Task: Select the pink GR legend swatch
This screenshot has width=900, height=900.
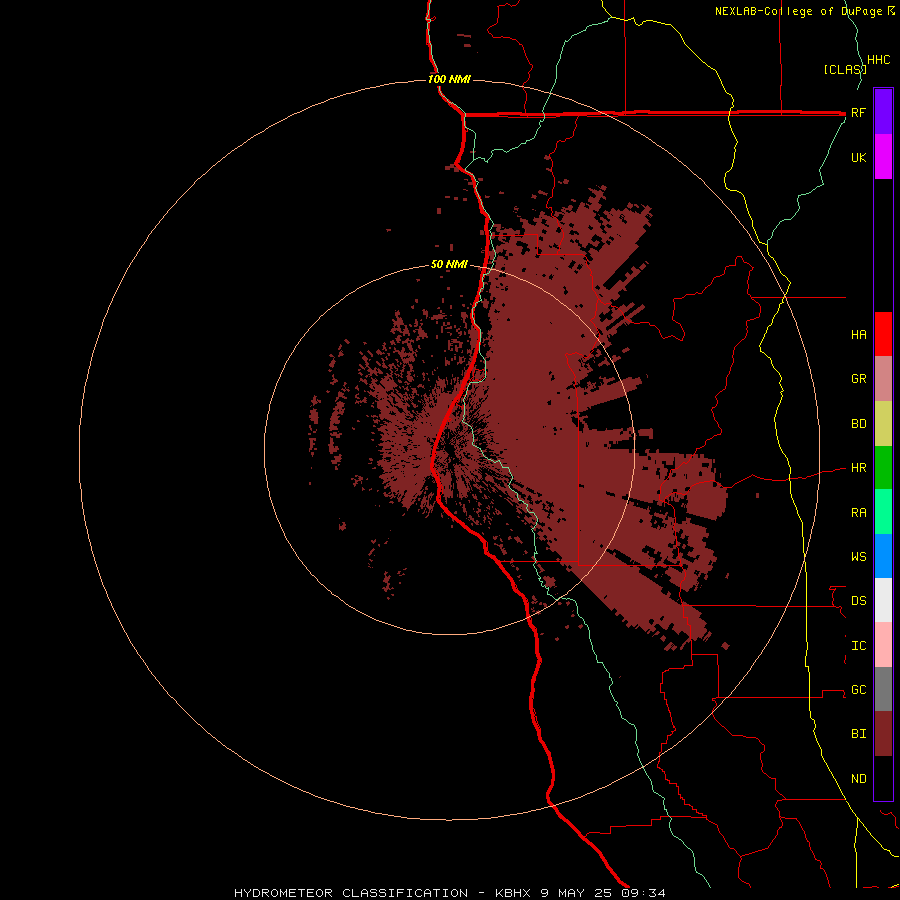Action: [883, 379]
